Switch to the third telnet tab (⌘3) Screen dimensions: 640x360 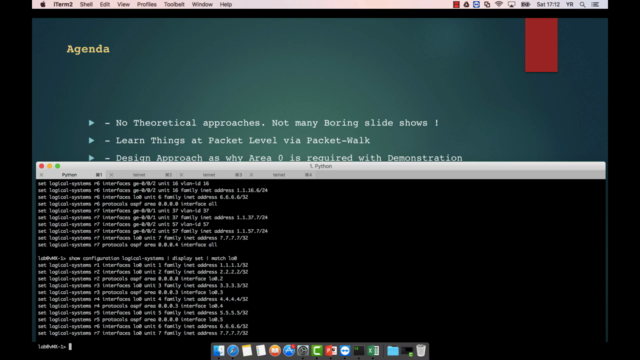coord(209,175)
